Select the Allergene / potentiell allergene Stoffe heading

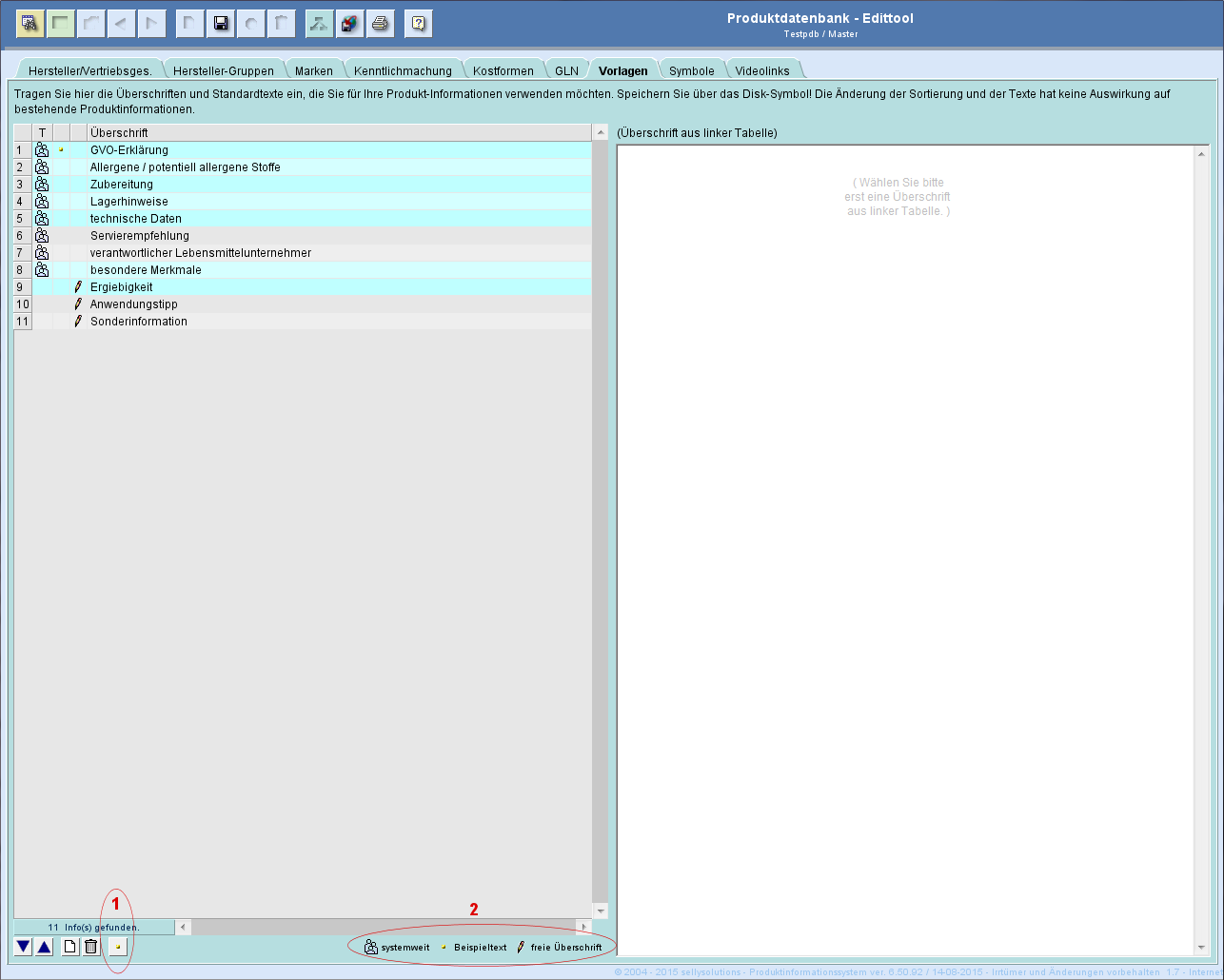click(186, 167)
